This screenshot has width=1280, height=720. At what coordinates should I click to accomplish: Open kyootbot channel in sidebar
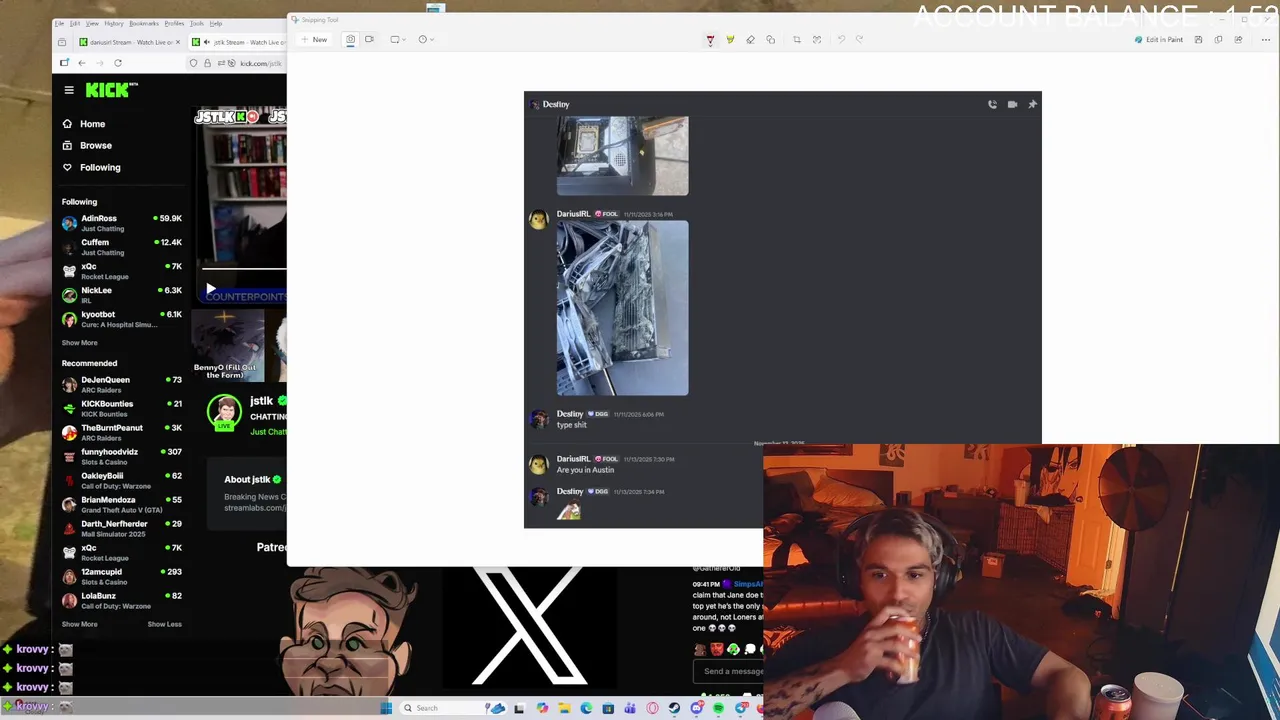point(121,319)
